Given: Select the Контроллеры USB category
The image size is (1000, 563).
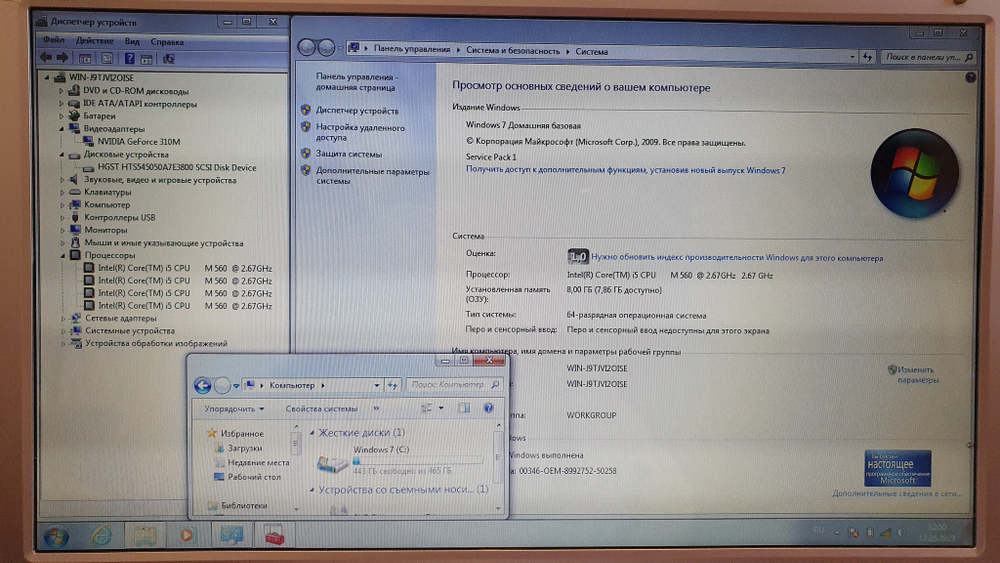Looking at the screenshot, I should coord(119,217).
